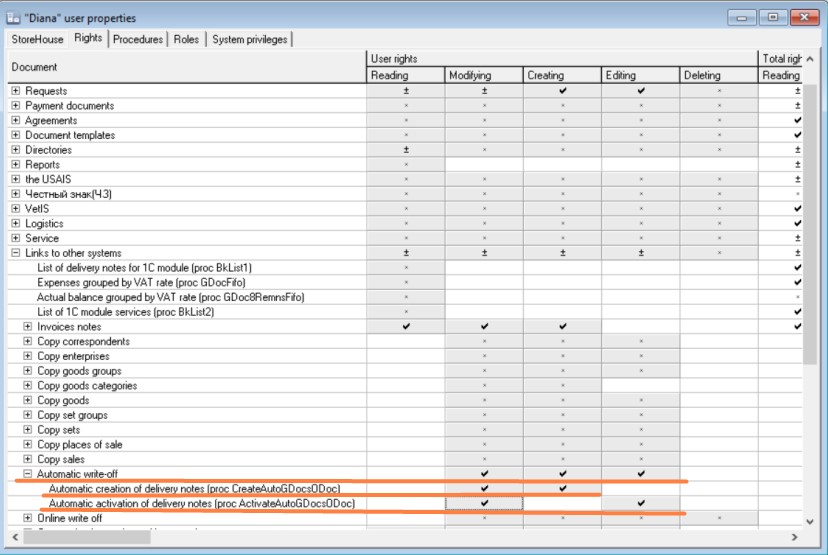Screen dimensions: 828x555
Task: Toggle Reading right for Invoices notes
Action: pos(405,327)
